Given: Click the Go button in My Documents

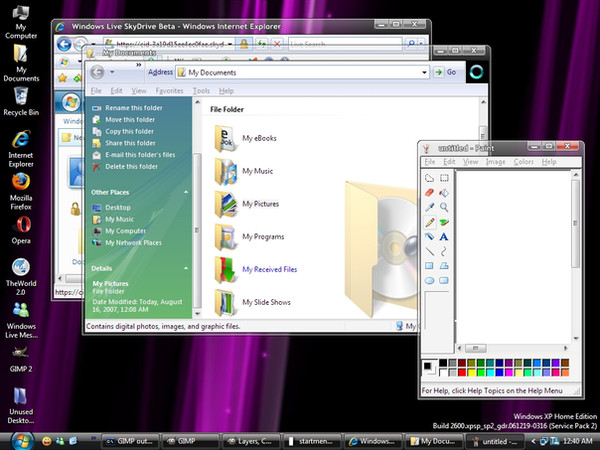Looking at the screenshot, I should tap(446, 72).
